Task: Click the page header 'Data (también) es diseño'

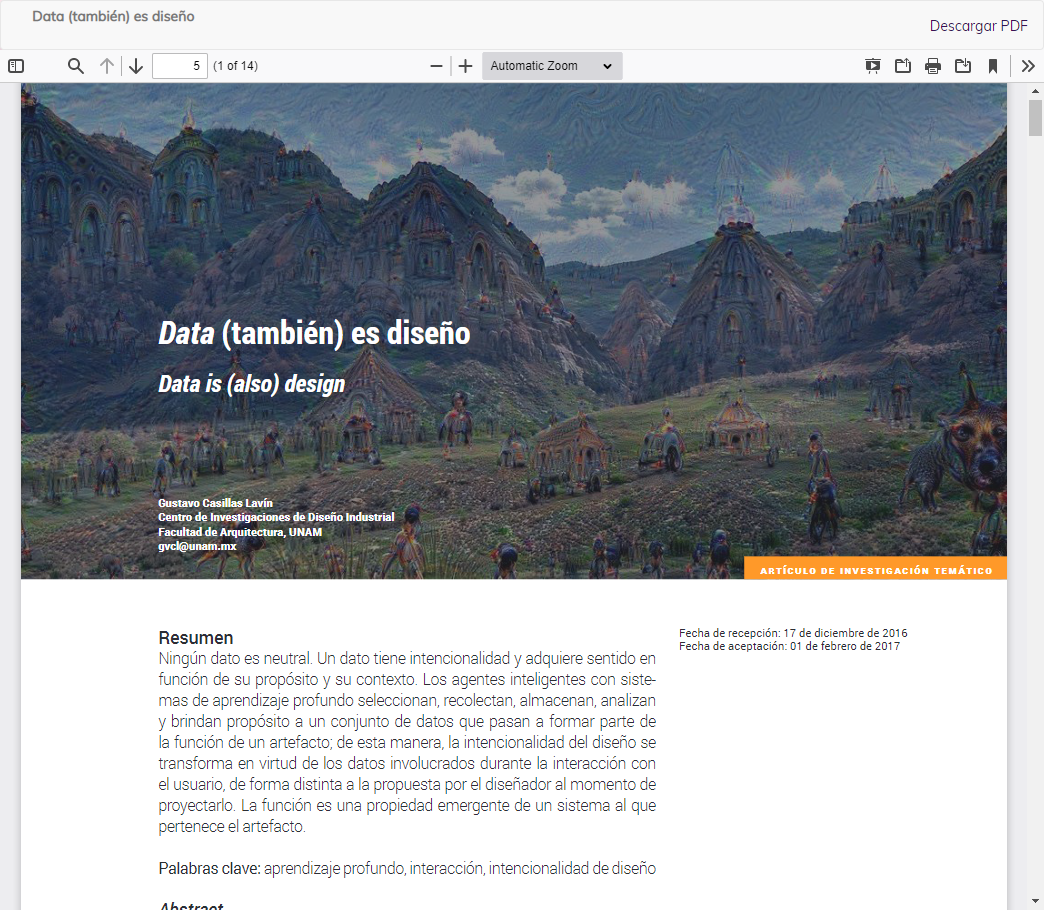Action: pyautogui.click(x=113, y=16)
